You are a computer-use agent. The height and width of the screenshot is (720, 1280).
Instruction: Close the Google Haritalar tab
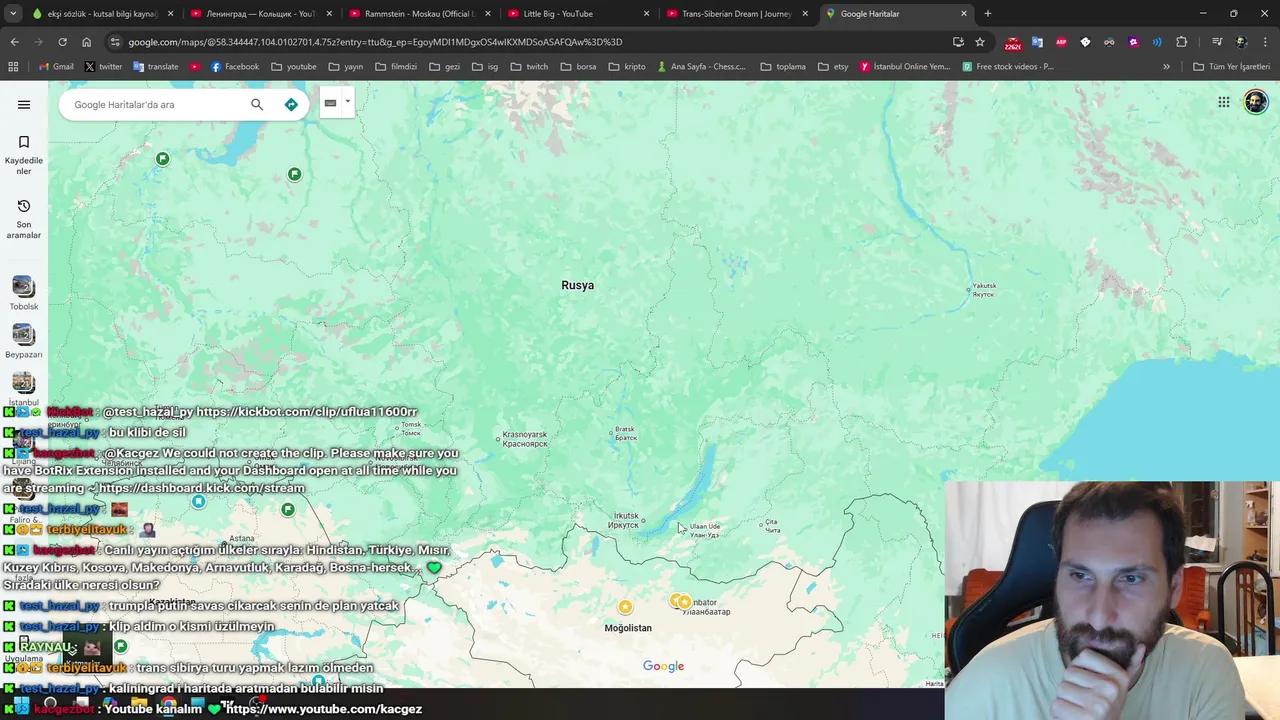[x=964, y=14]
